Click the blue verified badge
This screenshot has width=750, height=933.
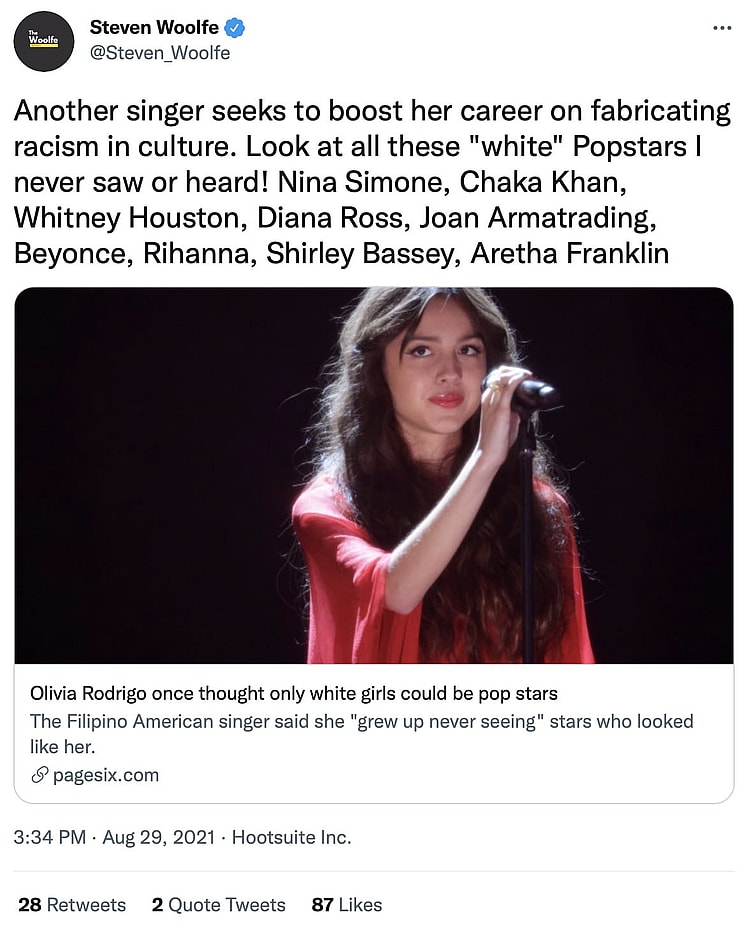(x=235, y=27)
